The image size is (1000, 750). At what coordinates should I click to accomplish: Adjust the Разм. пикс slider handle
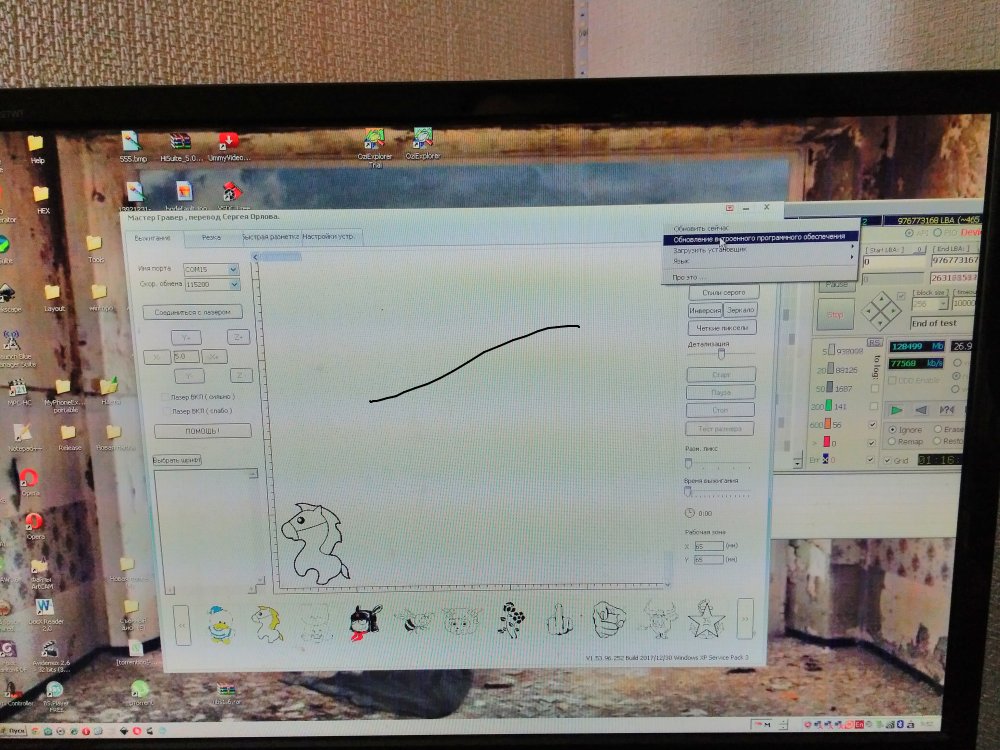(688, 462)
